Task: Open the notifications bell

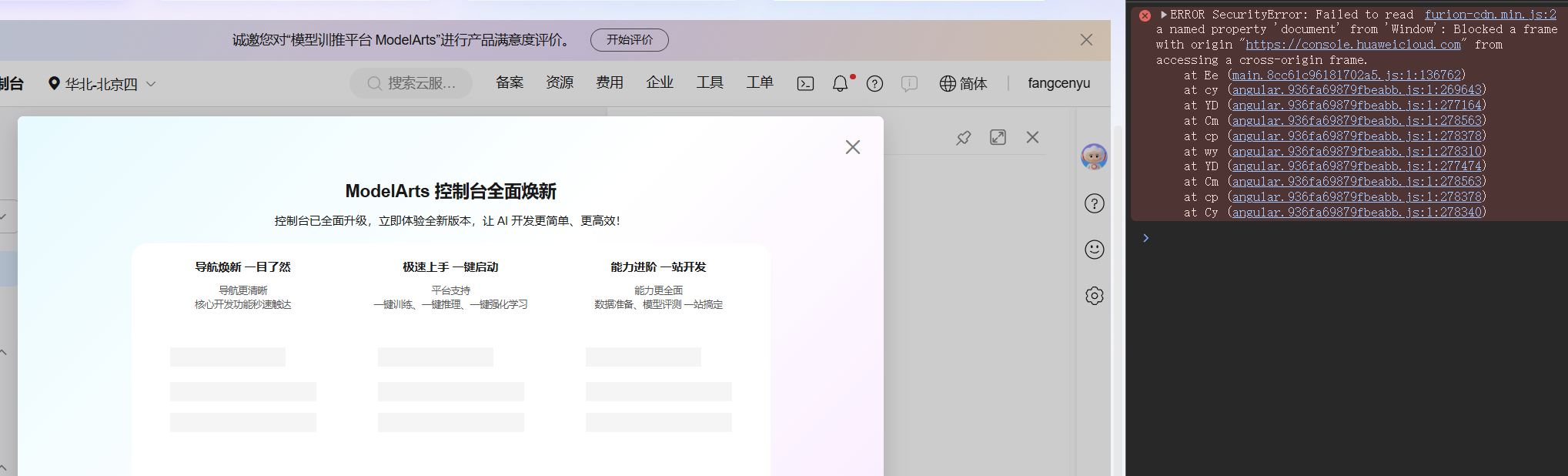Action: click(841, 83)
